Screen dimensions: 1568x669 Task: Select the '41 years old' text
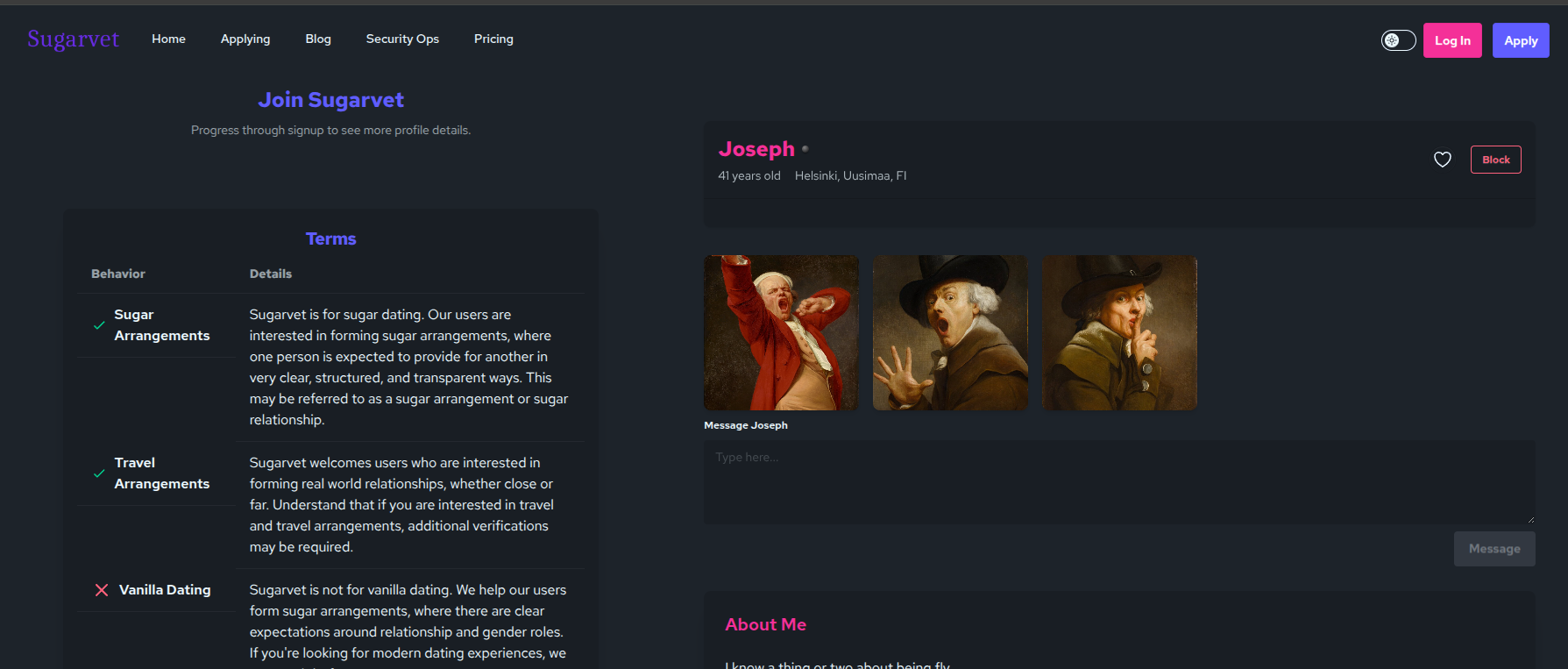coord(749,175)
